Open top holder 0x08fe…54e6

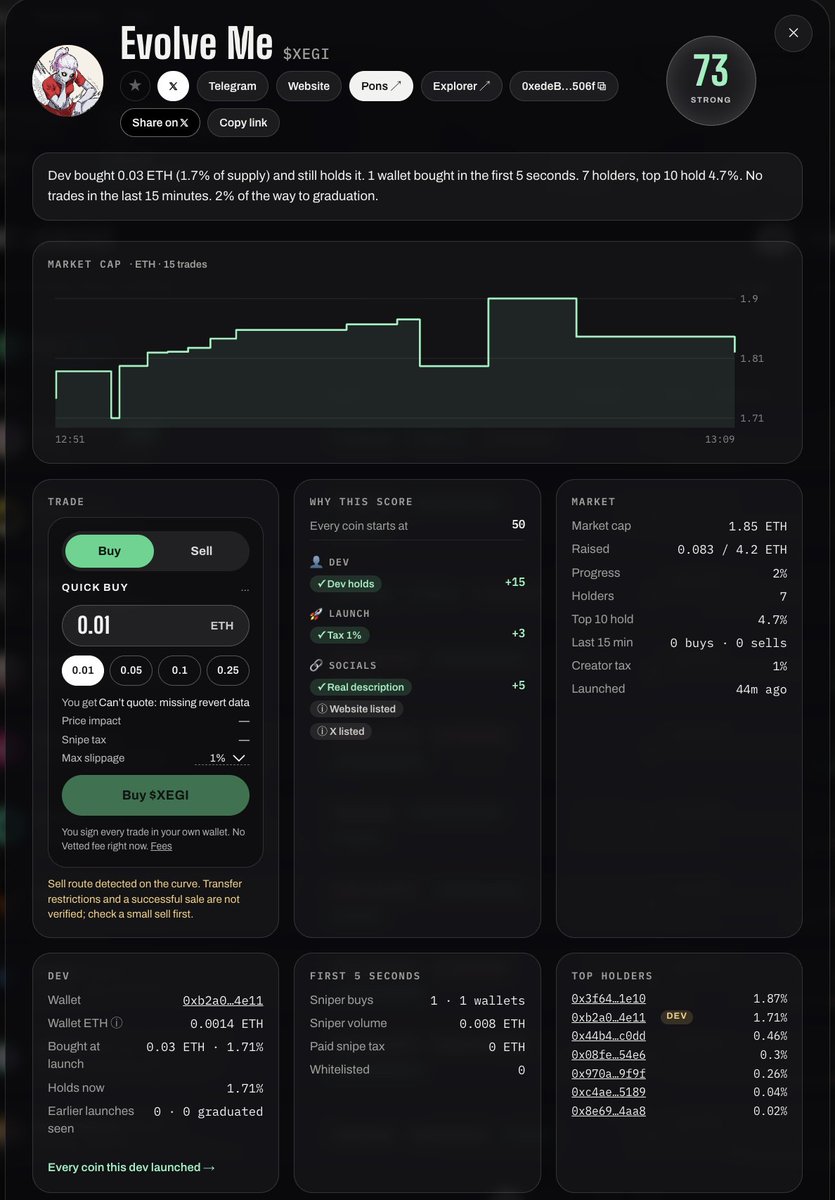[608, 1055]
